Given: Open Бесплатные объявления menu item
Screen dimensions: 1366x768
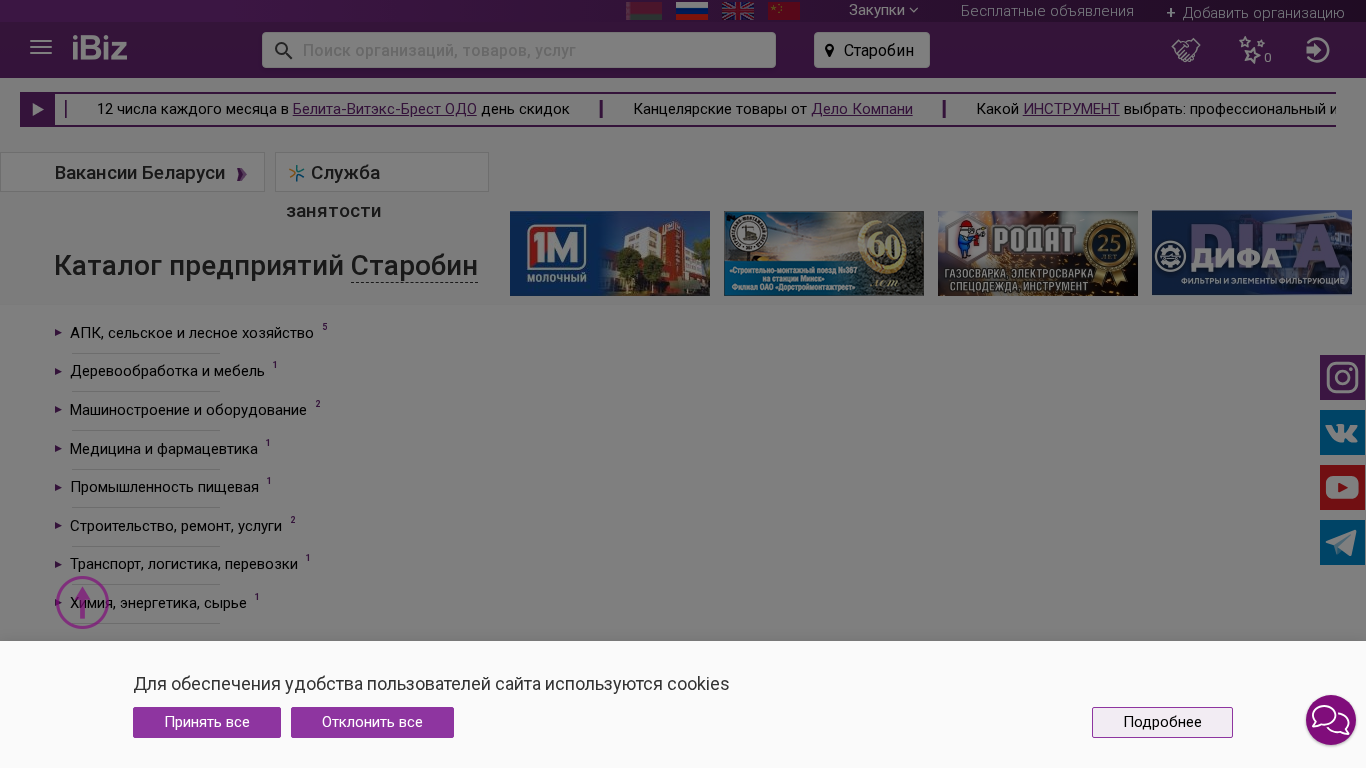Looking at the screenshot, I should click(x=1047, y=11).
